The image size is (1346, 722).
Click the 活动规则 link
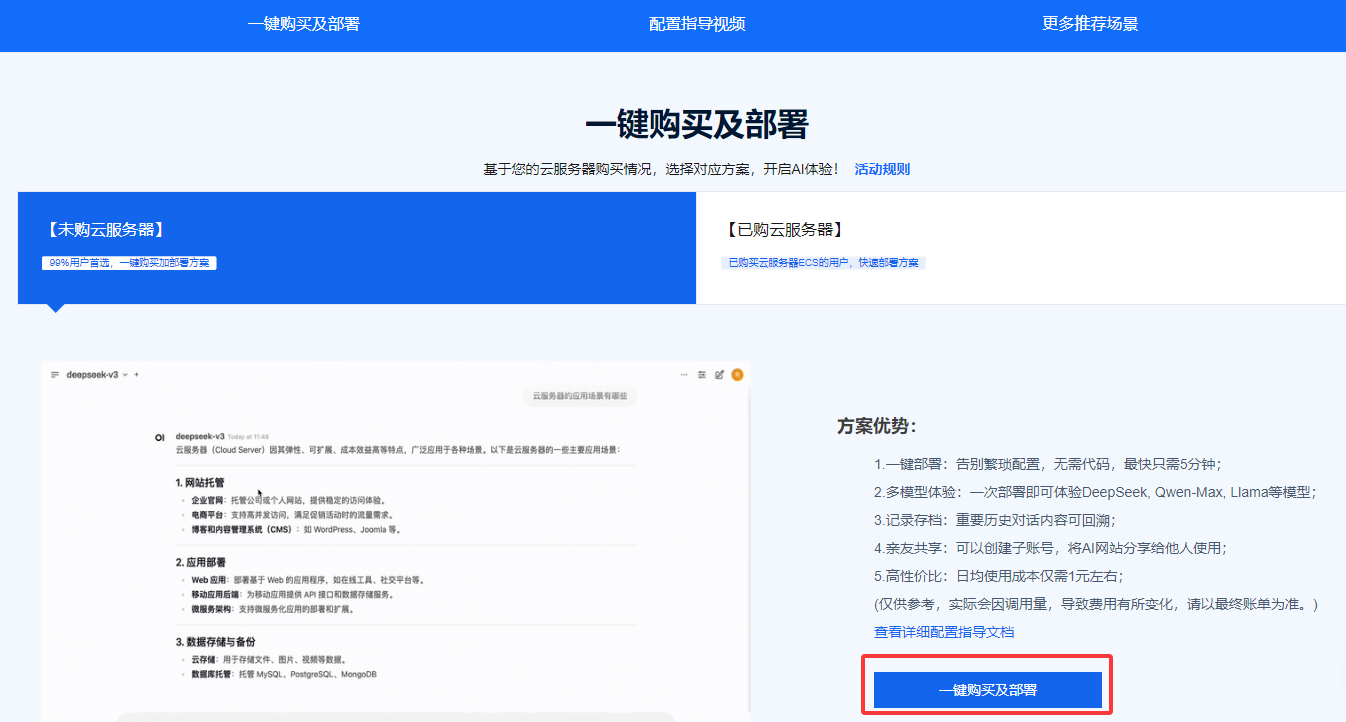tap(882, 169)
